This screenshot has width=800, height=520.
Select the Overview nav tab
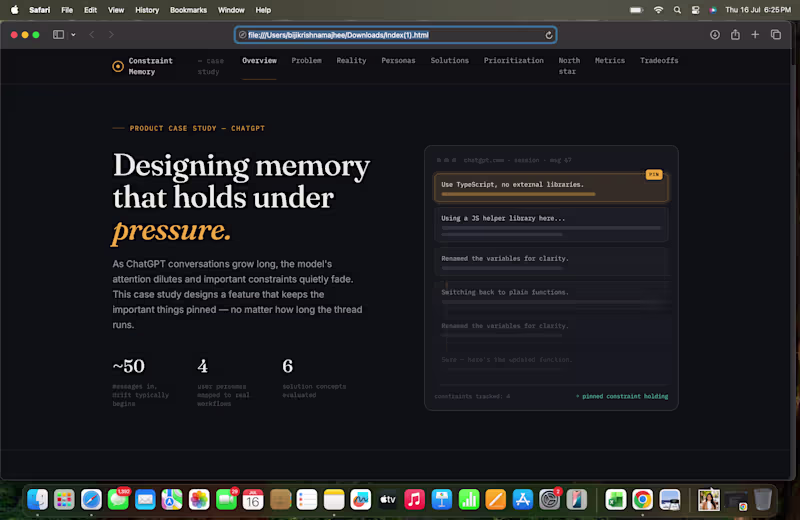click(259, 60)
